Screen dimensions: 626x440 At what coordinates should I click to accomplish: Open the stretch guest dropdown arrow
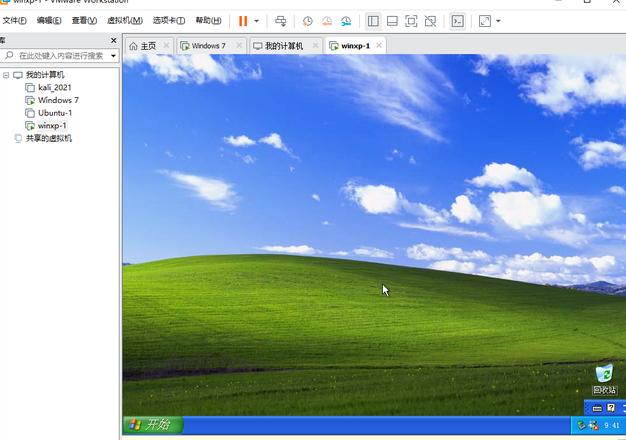[x=498, y=21]
